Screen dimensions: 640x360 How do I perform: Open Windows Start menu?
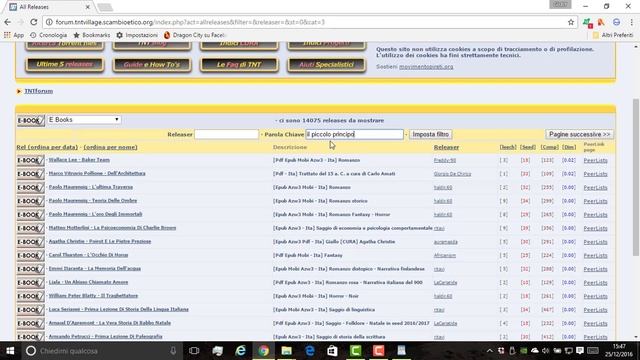click(x=10, y=351)
